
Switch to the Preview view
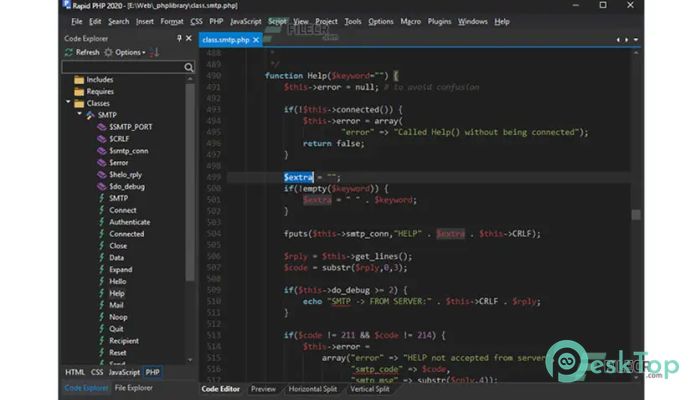tap(263, 389)
